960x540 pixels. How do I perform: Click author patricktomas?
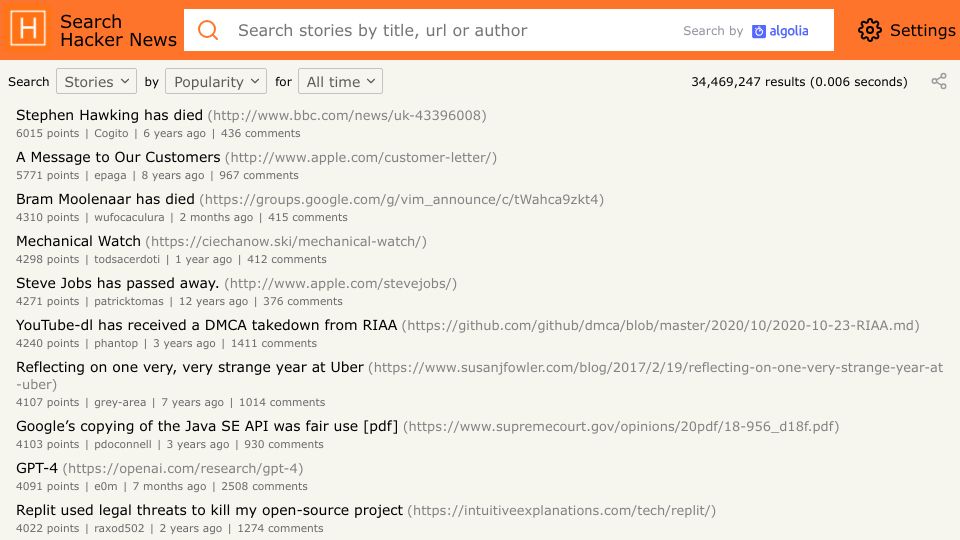[x=129, y=301]
